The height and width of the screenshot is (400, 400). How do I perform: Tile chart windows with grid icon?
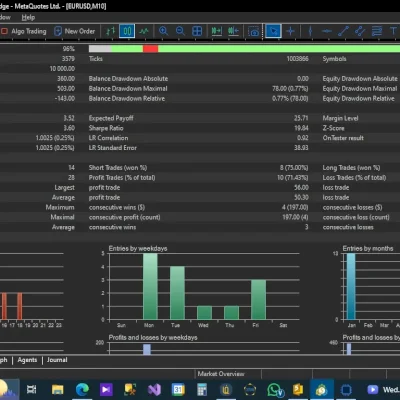pyautogui.click(x=197, y=31)
